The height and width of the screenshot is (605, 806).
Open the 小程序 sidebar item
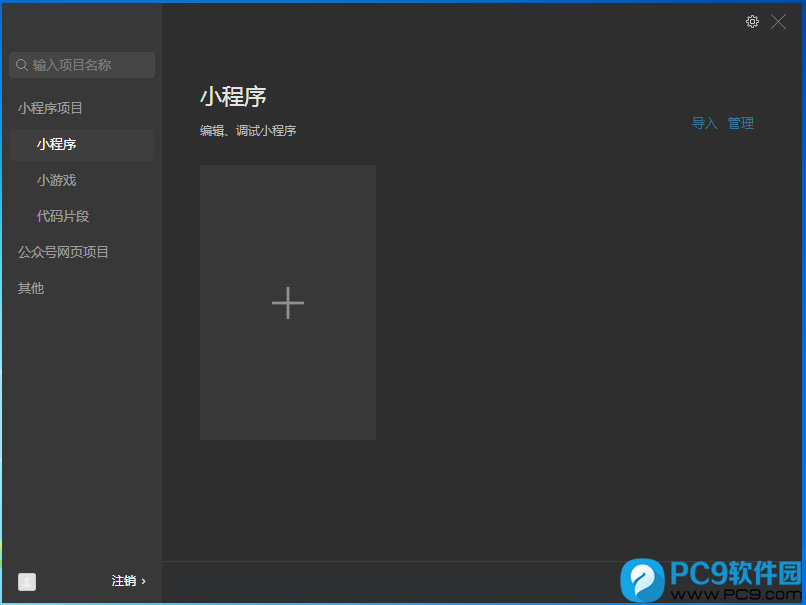[x=82, y=144]
